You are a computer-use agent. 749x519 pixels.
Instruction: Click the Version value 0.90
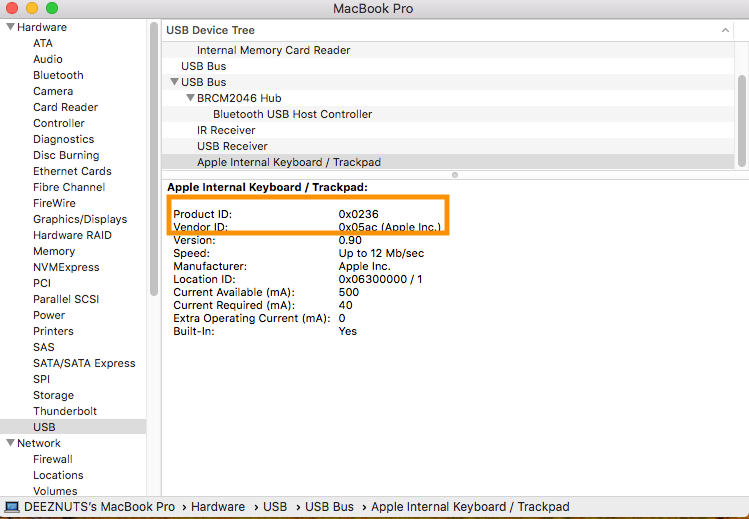pos(350,240)
